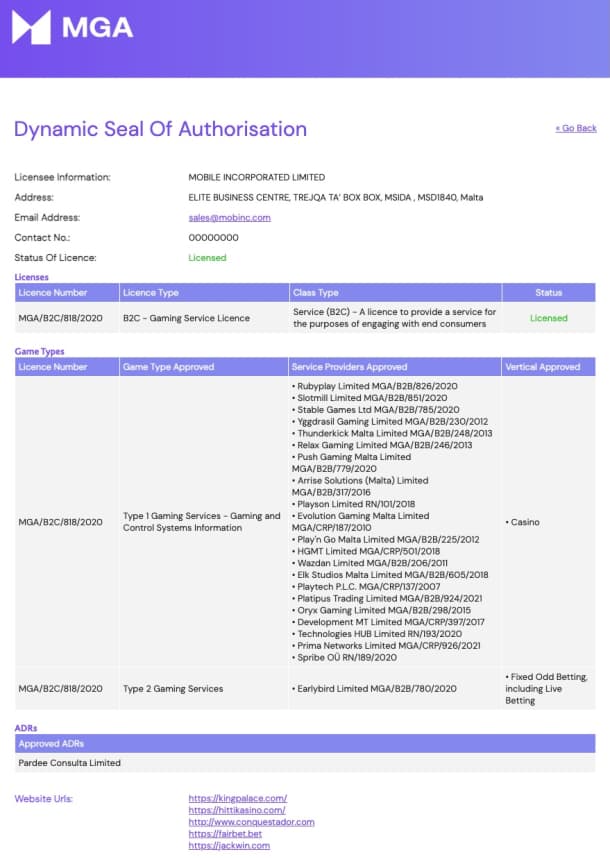Select Push Gaming Malta Limited entry

point(351,463)
